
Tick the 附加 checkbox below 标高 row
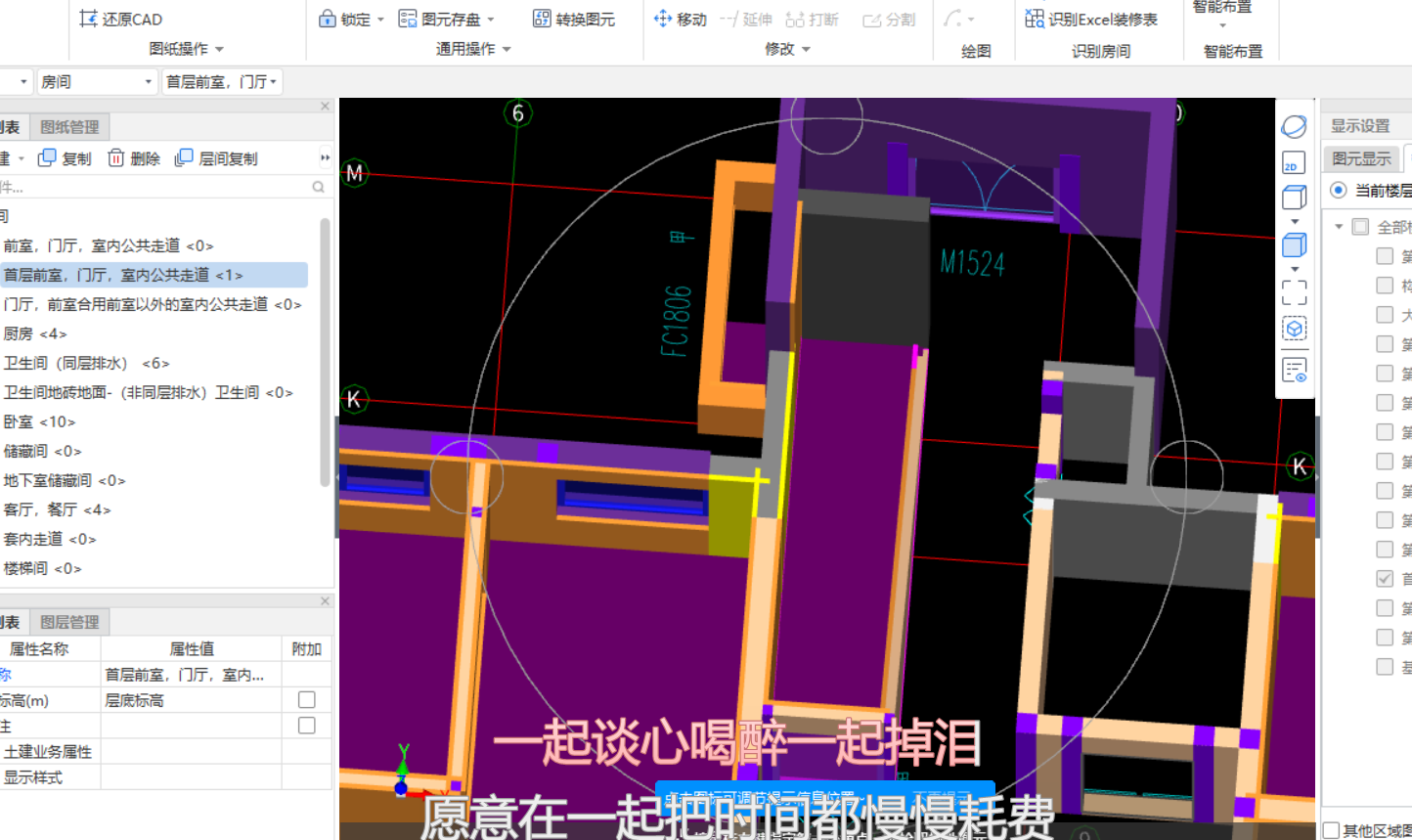(x=307, y=726)
